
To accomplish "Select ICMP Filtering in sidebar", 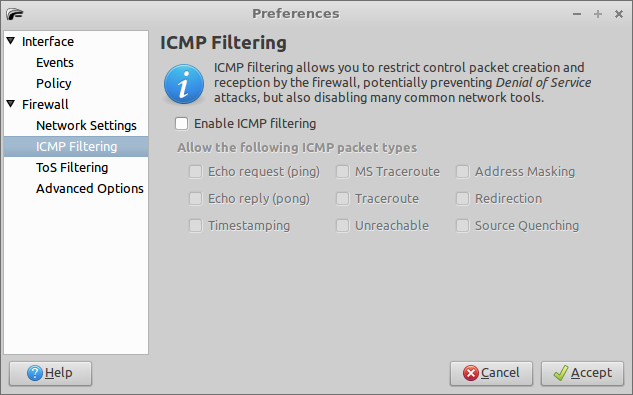I will [x=76, y=147].
